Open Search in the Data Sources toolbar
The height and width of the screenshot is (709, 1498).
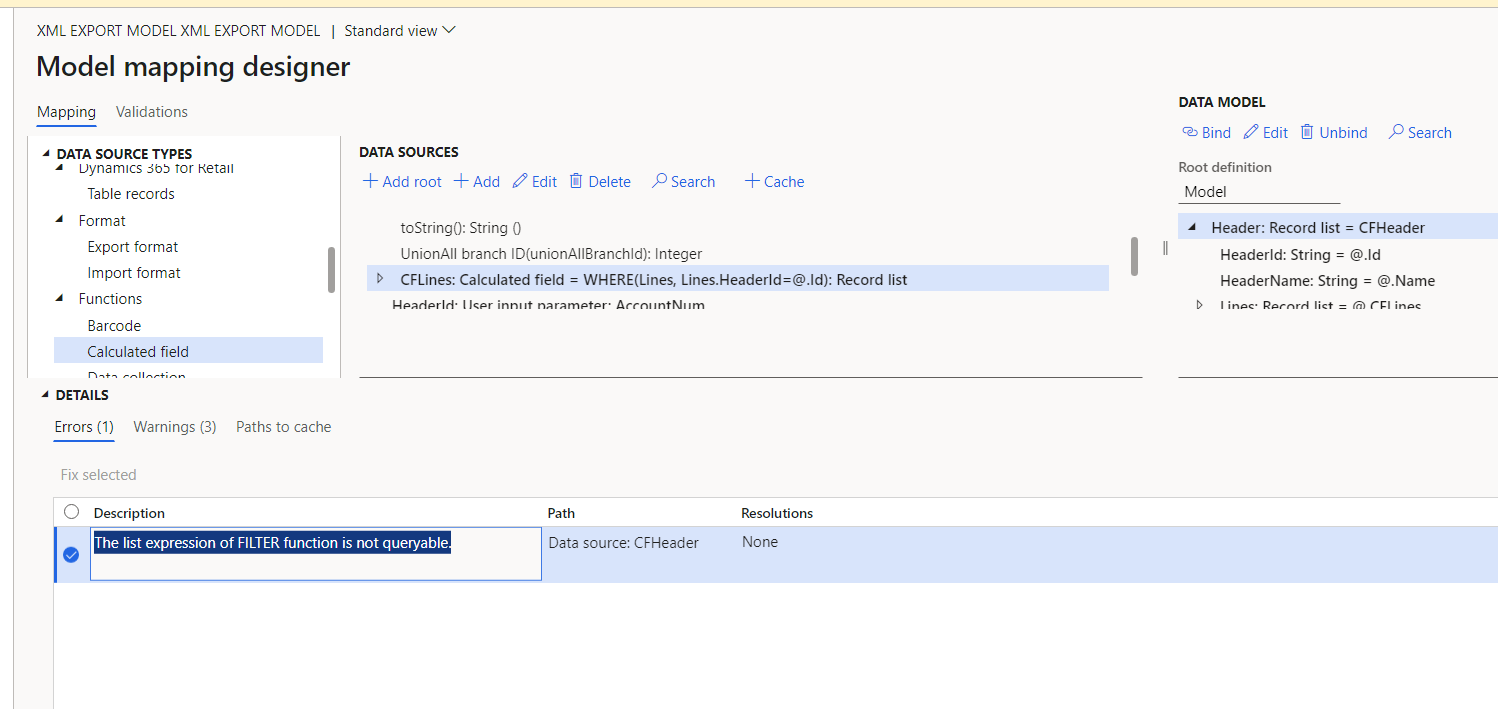662,181
